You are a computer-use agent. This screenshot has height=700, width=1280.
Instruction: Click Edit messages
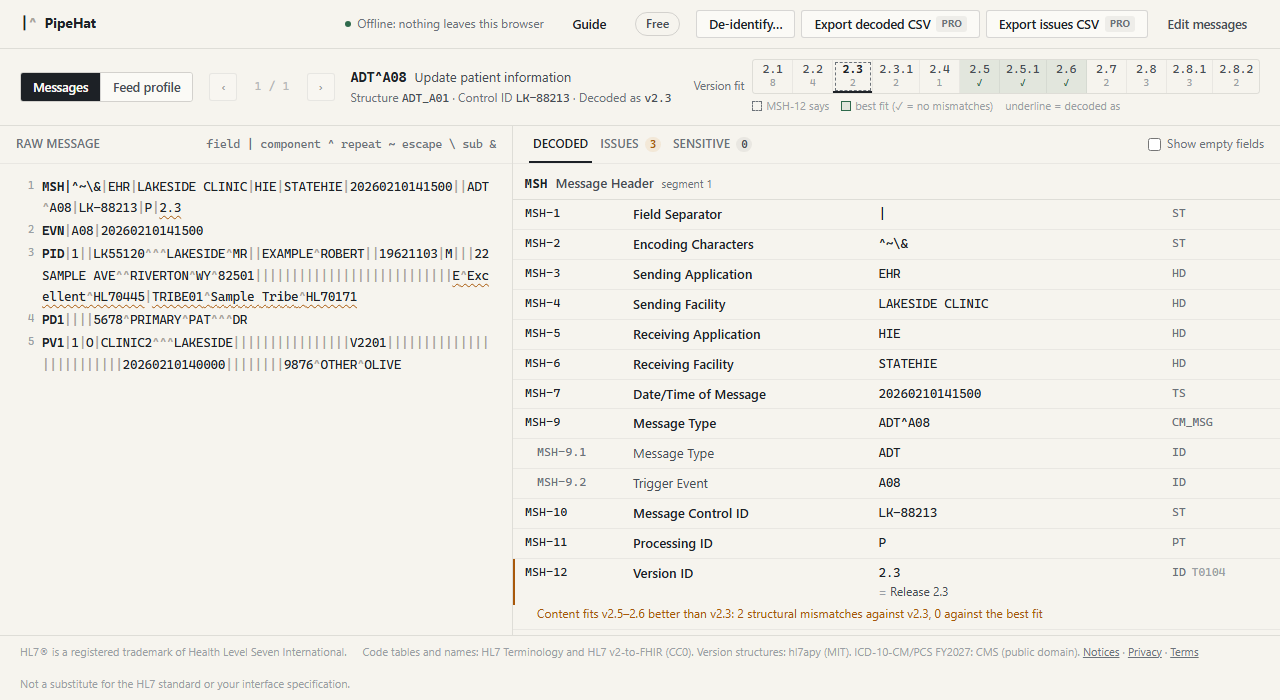click(x=1207, y=24)
